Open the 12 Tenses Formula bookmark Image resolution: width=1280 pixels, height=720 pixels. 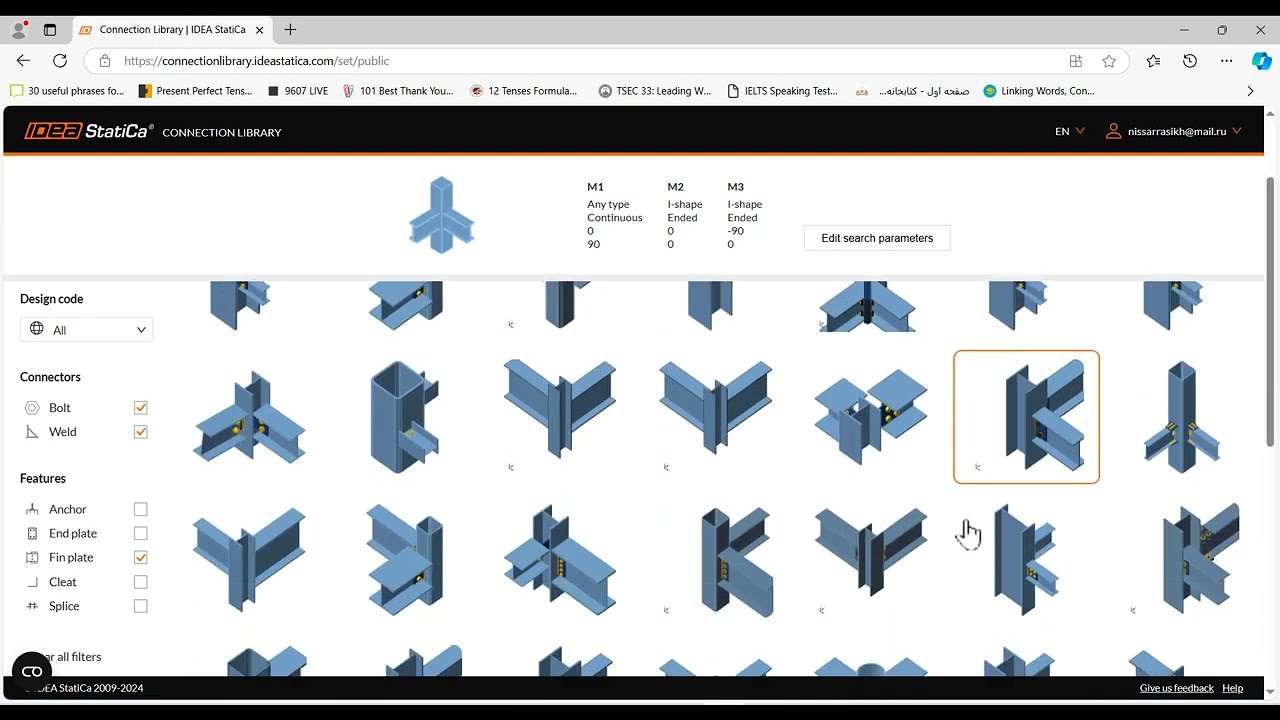tap(524, 91)
